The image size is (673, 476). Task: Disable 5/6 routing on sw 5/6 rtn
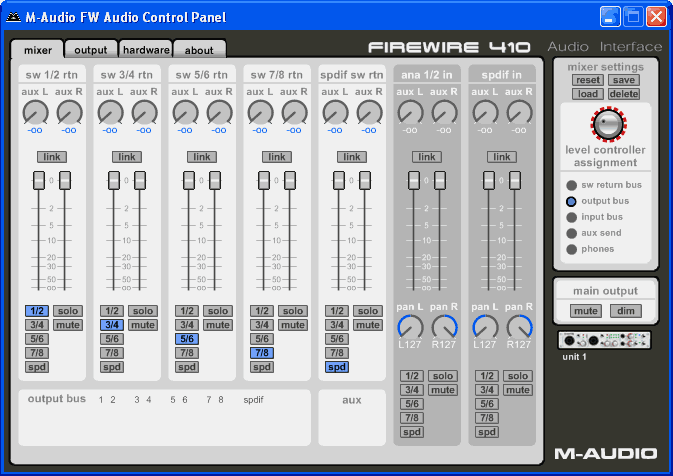187,339
